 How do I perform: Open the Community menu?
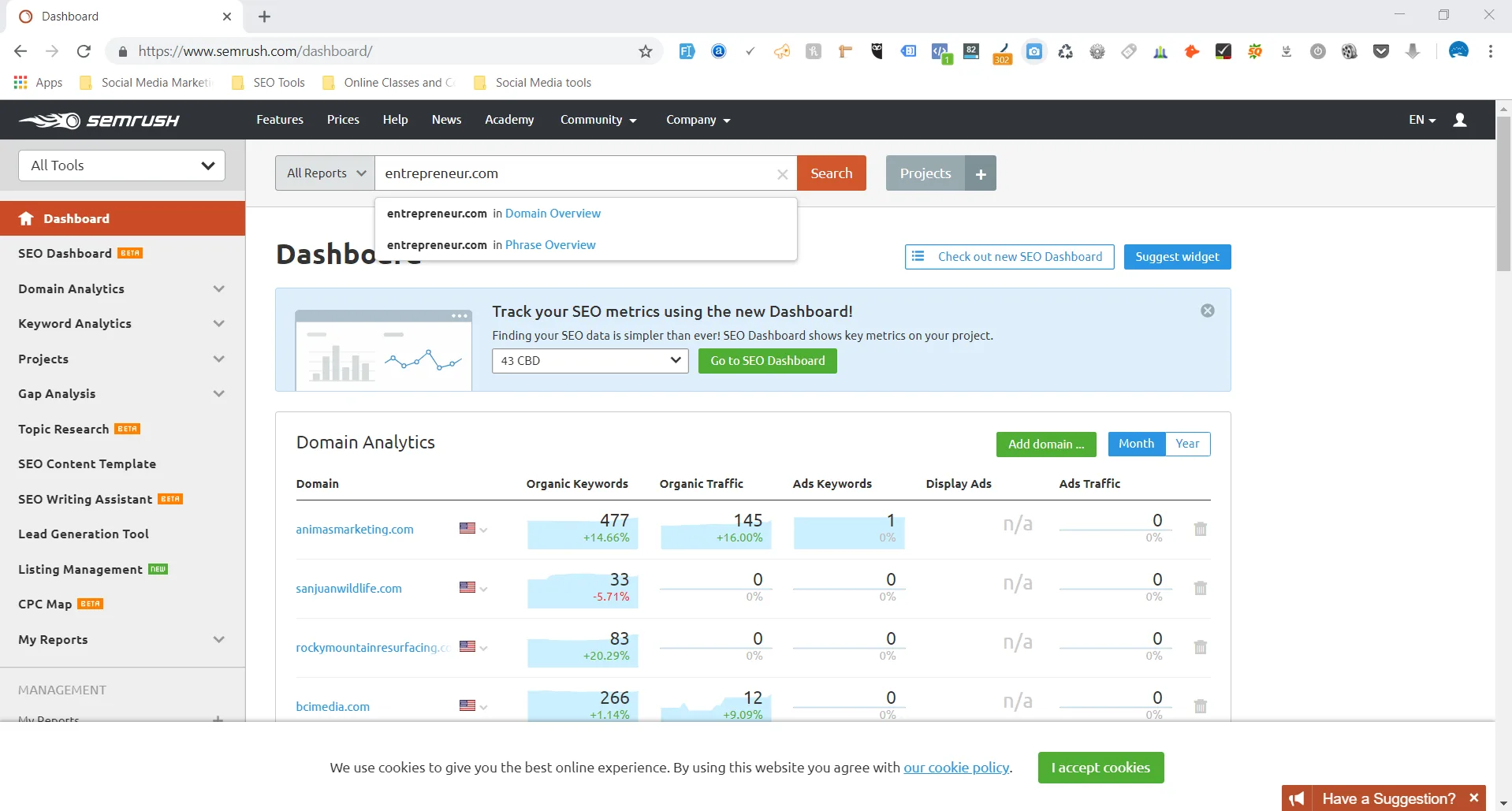click(598, 120)
